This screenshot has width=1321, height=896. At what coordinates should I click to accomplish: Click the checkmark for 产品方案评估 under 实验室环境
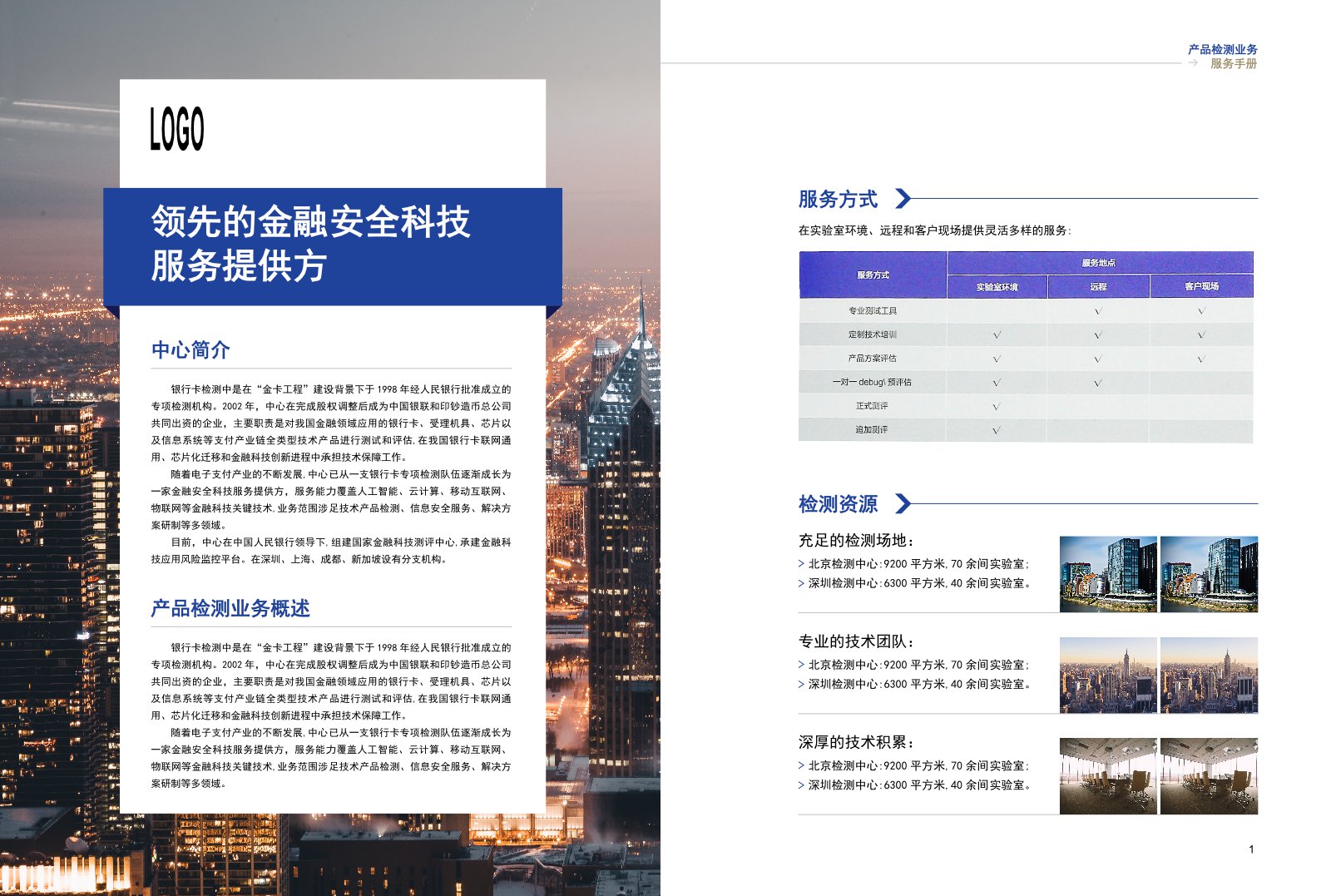pos(997,359)
